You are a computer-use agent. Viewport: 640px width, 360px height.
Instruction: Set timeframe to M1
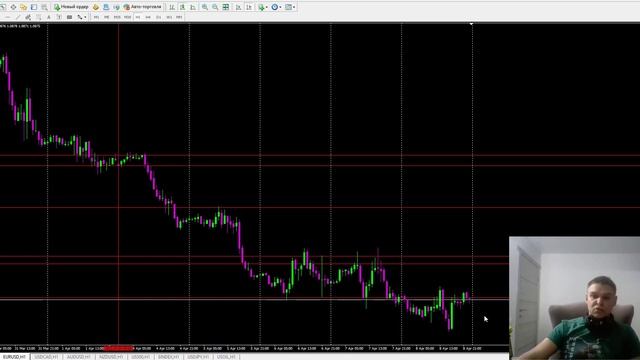pos(96,17)
